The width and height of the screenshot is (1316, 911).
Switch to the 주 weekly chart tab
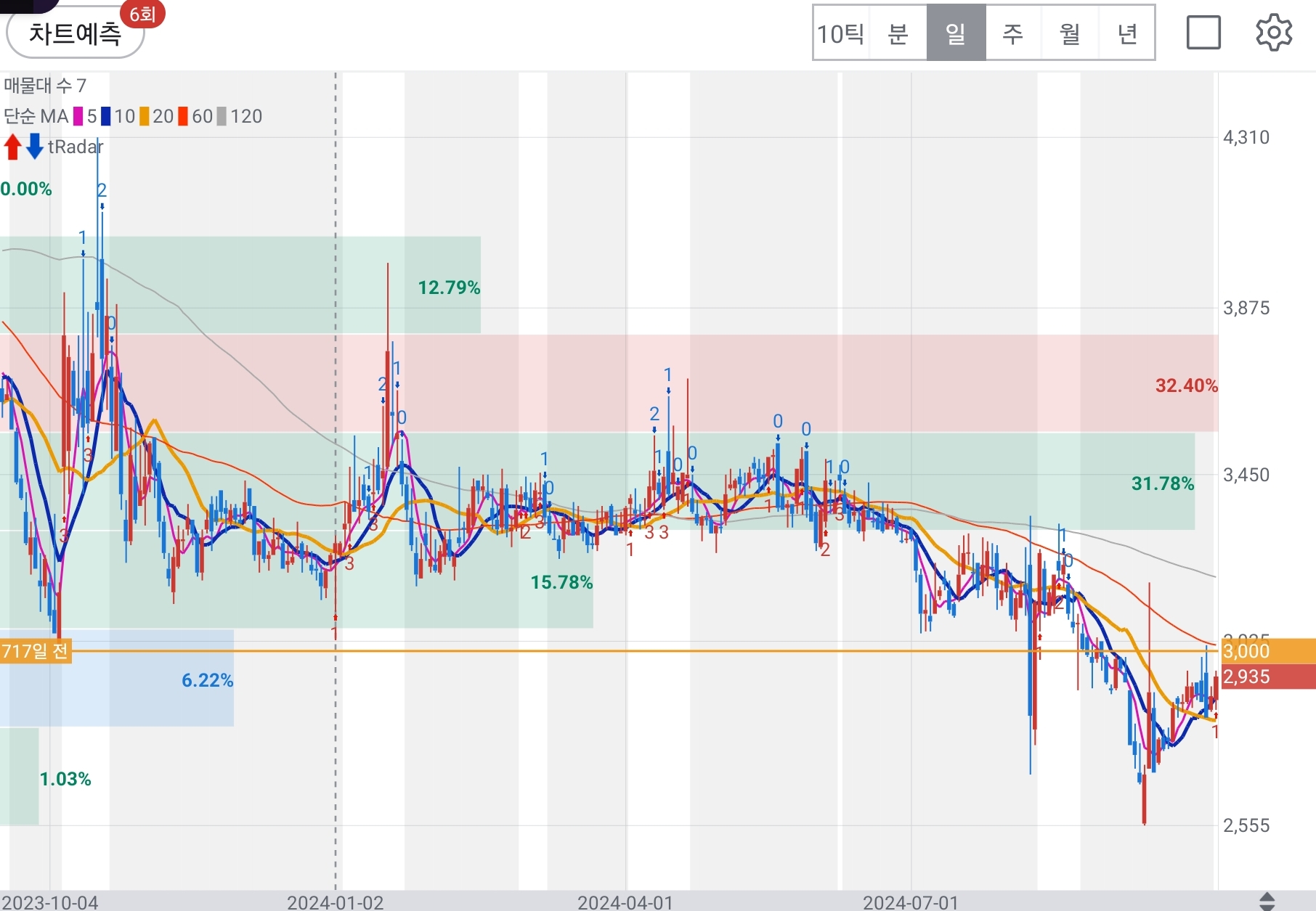pos(1013,33)
